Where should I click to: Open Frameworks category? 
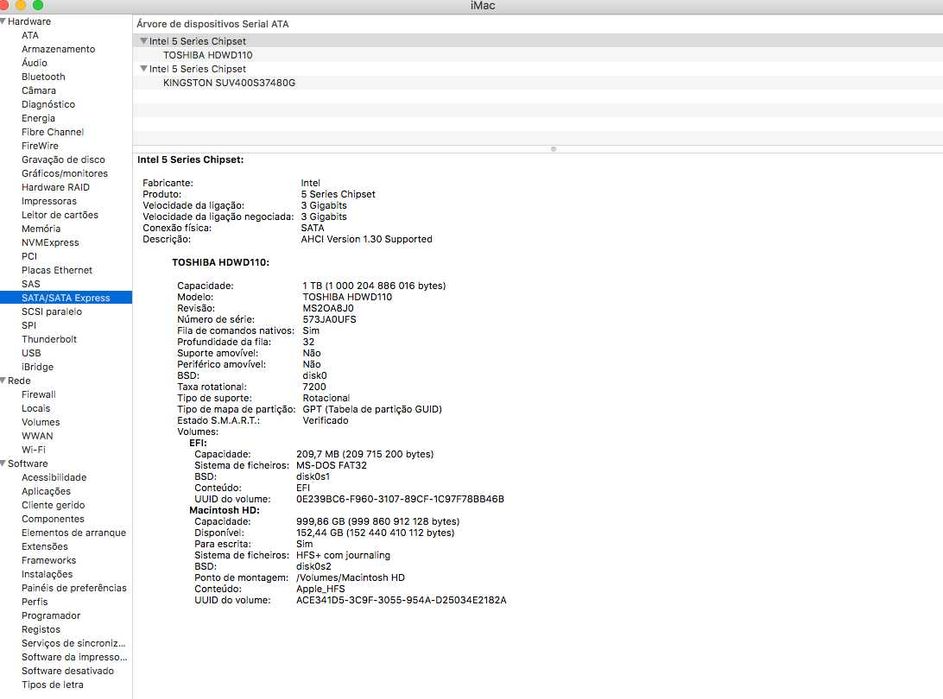(49, 561)
